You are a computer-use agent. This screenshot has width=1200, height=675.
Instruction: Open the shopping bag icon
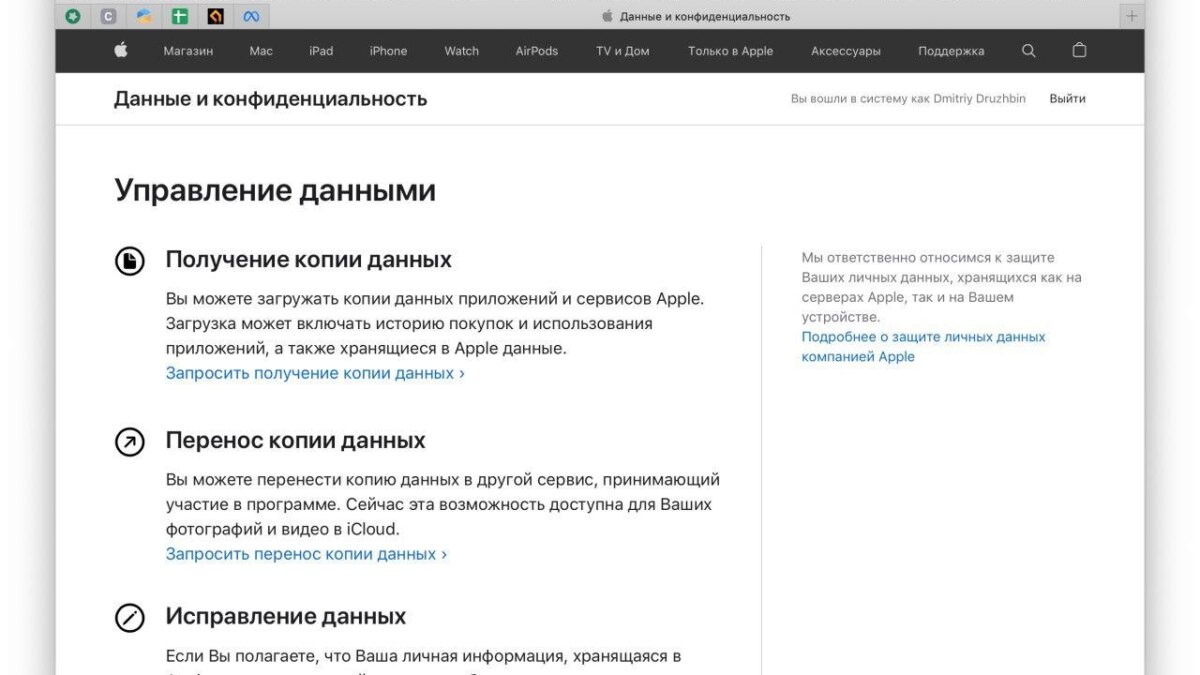point(1079,50)
